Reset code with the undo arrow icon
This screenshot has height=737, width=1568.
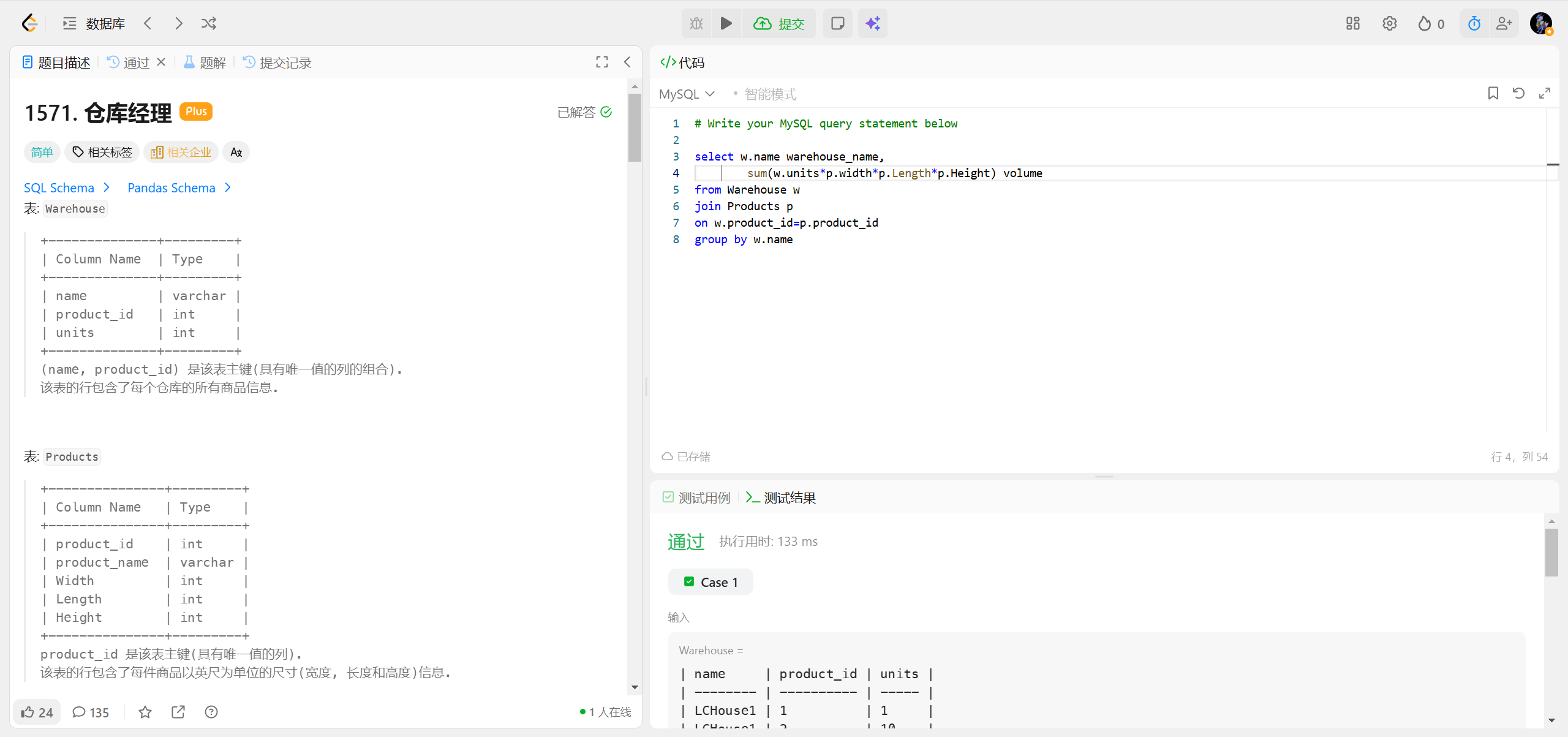1518,93
